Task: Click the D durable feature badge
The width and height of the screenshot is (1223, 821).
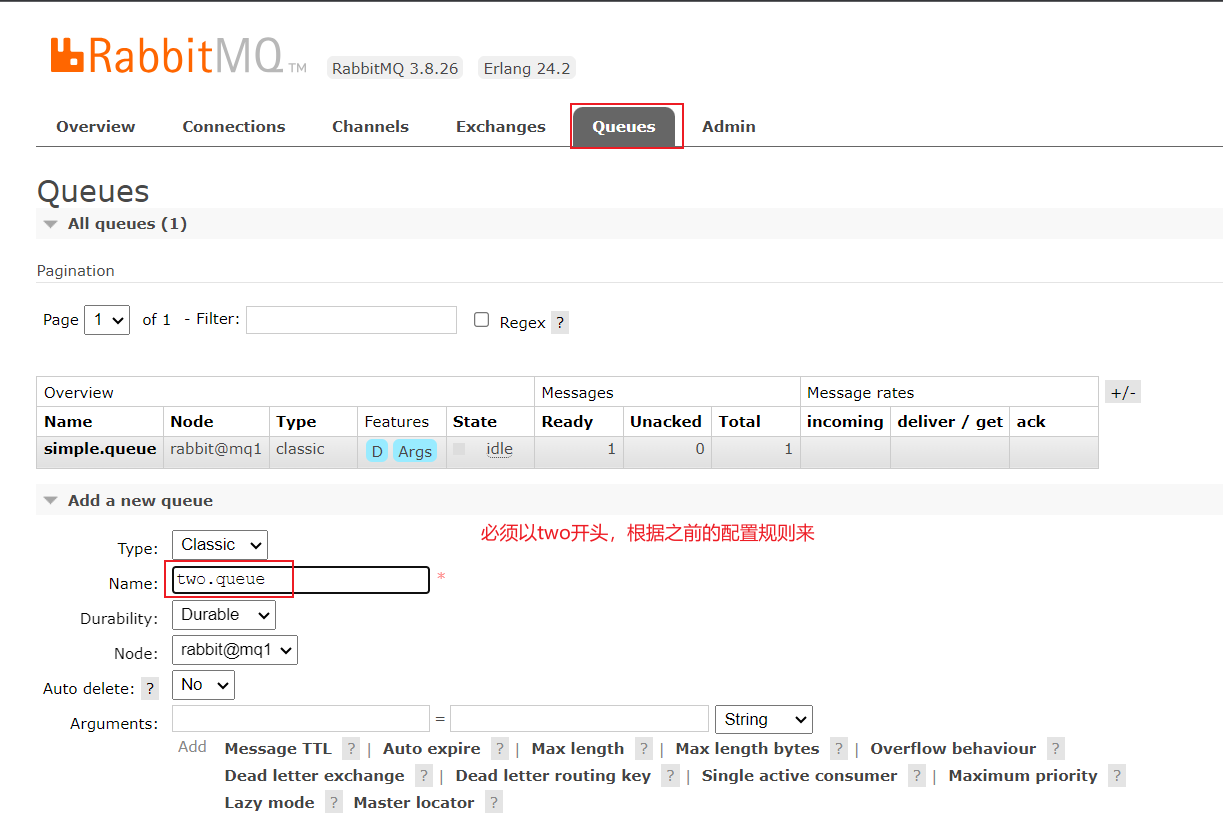Action: (376, 451)
